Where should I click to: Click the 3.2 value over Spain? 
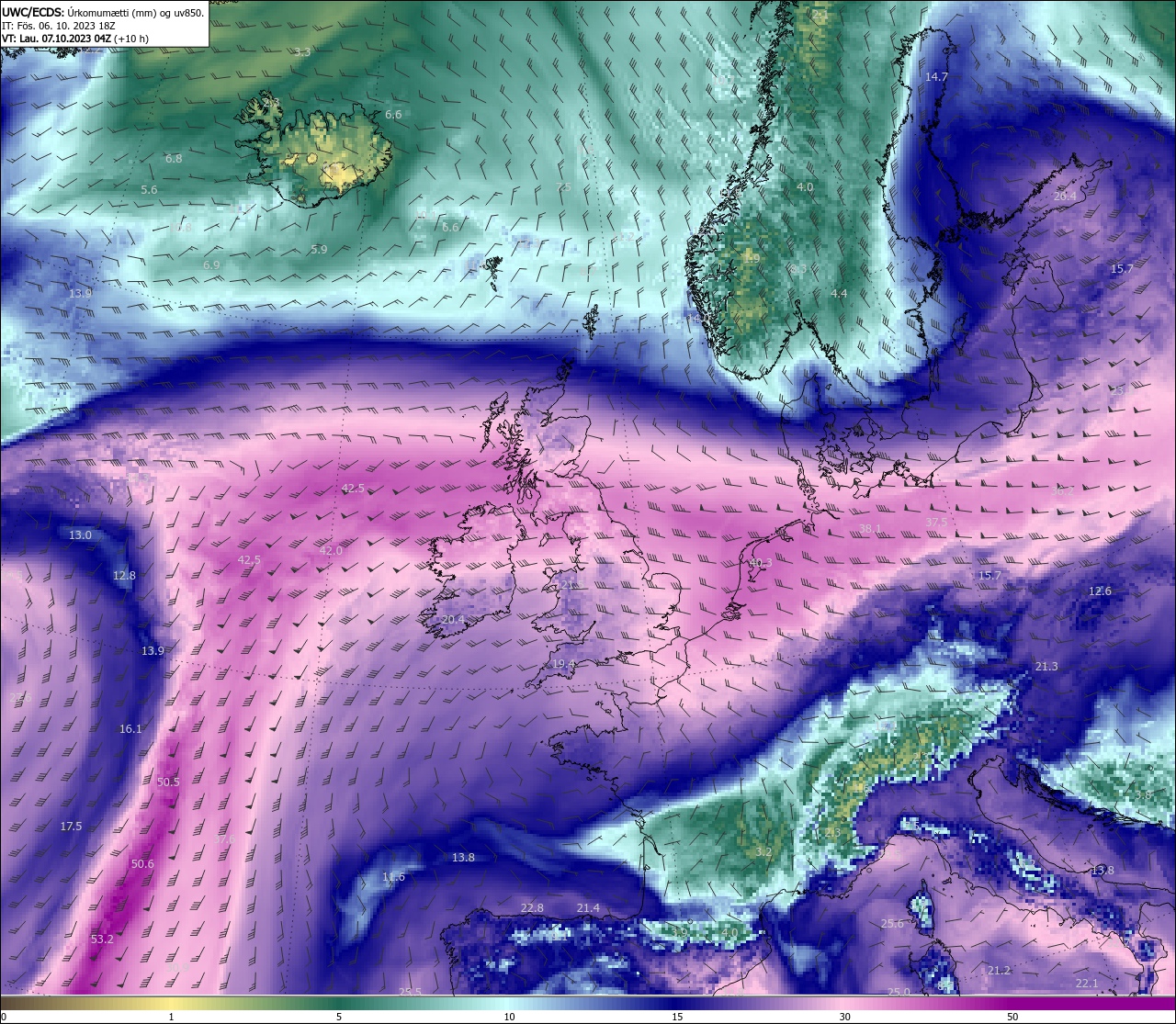[763, 852]
